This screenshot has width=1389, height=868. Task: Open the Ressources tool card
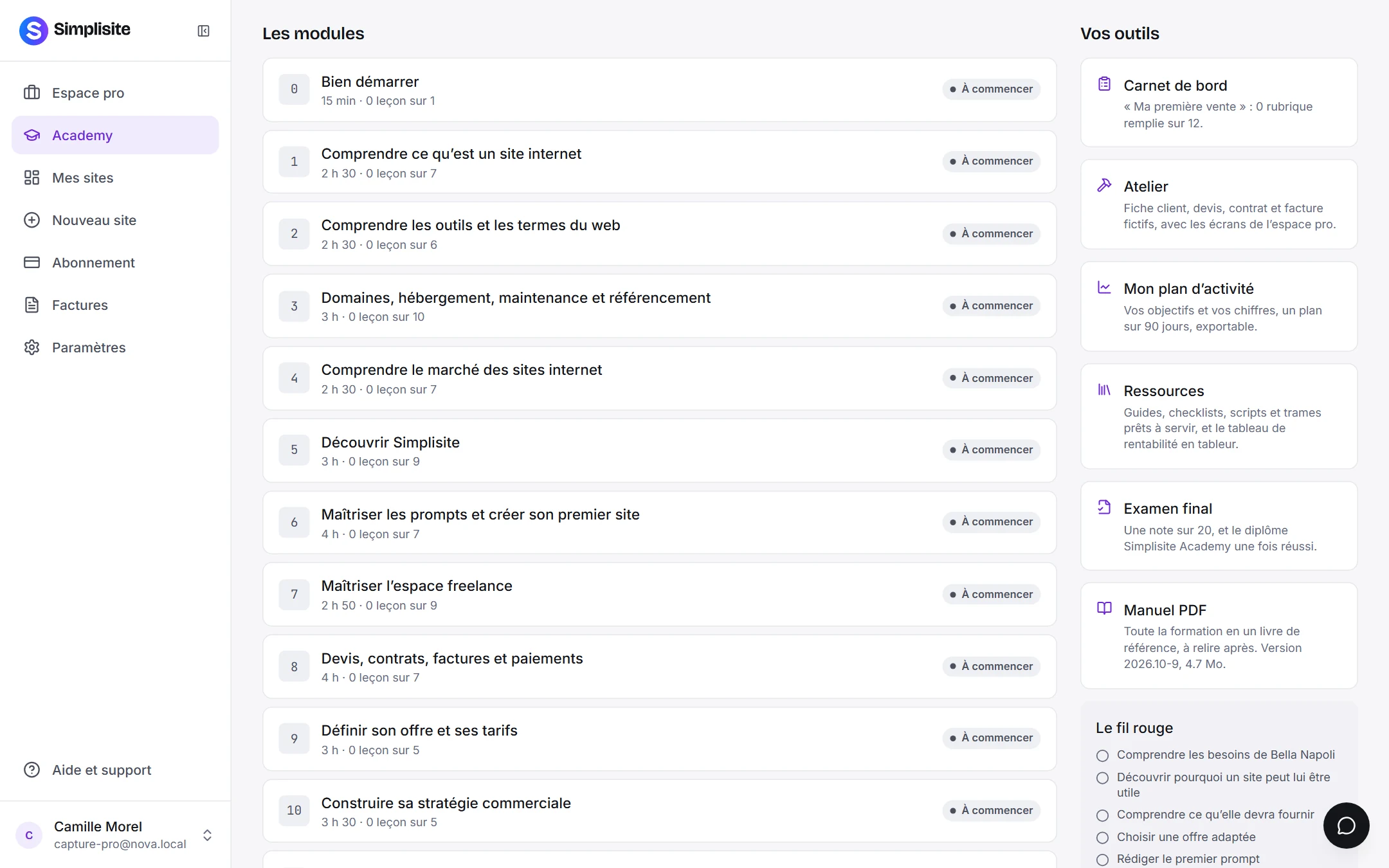1219,417
